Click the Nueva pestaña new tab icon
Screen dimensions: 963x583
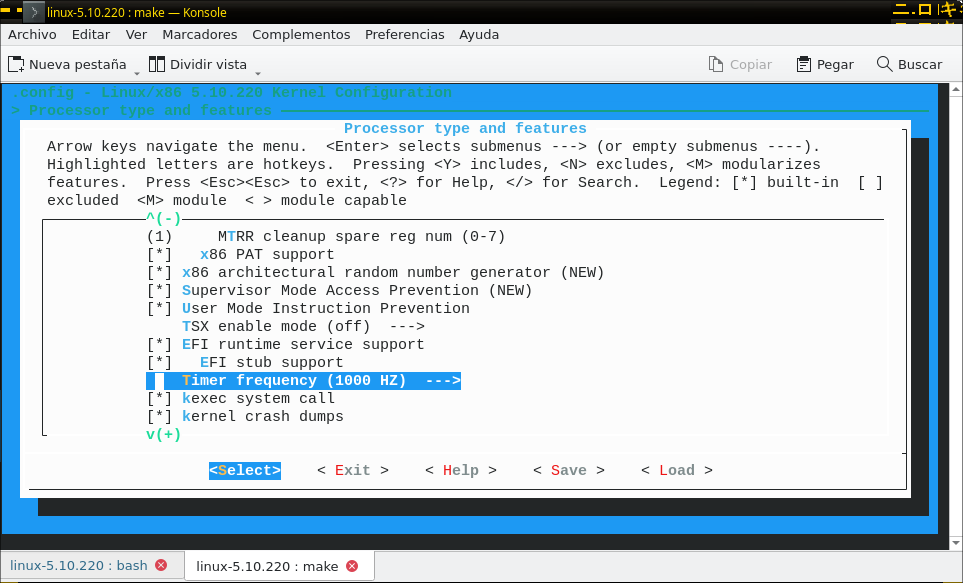coord(16,65)
